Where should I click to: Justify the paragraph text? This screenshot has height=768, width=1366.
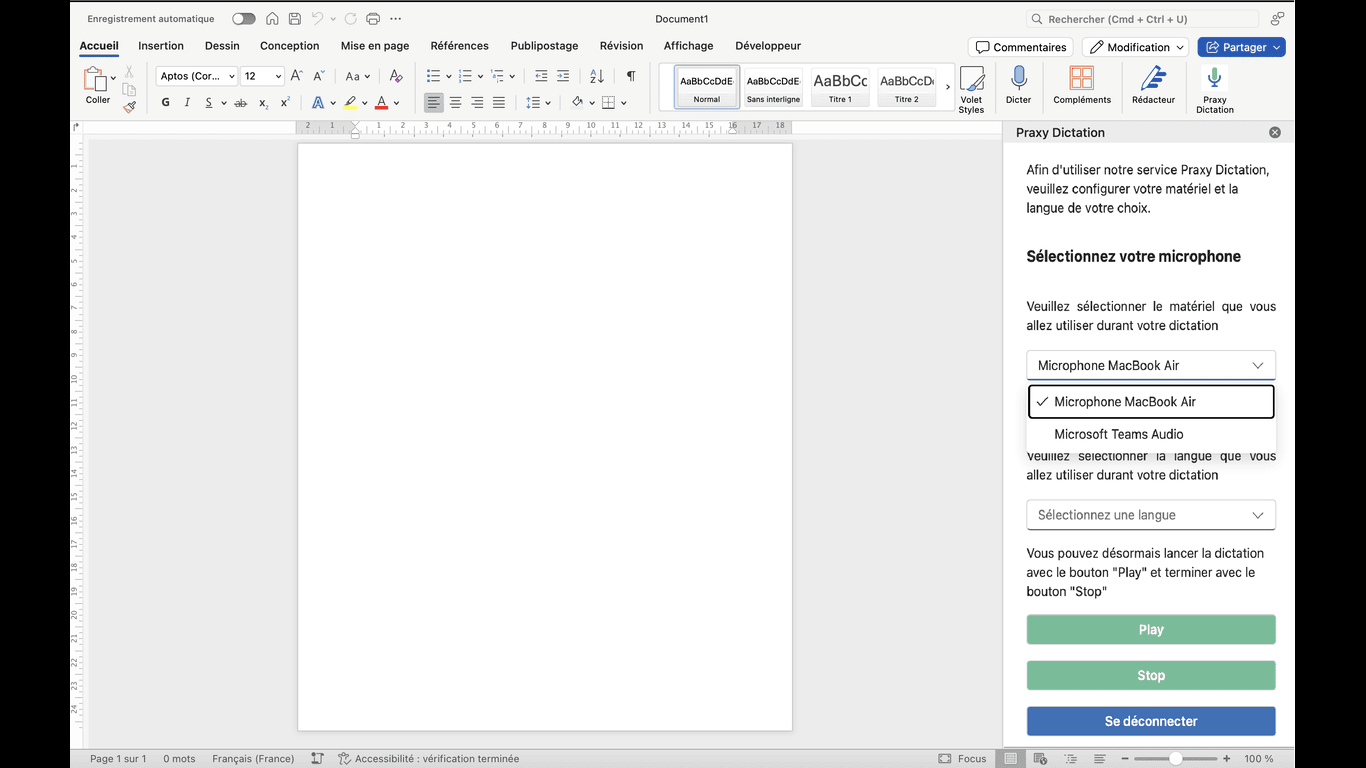[499, 103]
